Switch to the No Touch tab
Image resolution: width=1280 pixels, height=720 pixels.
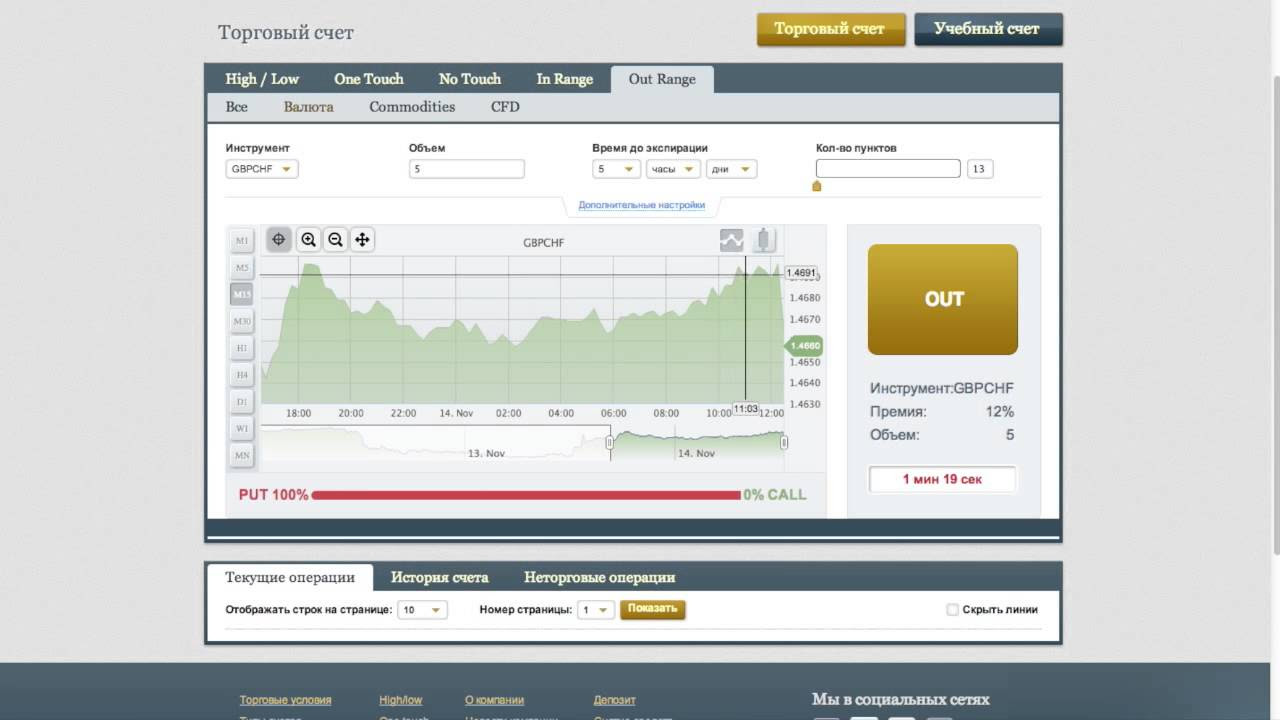point(470,79)
